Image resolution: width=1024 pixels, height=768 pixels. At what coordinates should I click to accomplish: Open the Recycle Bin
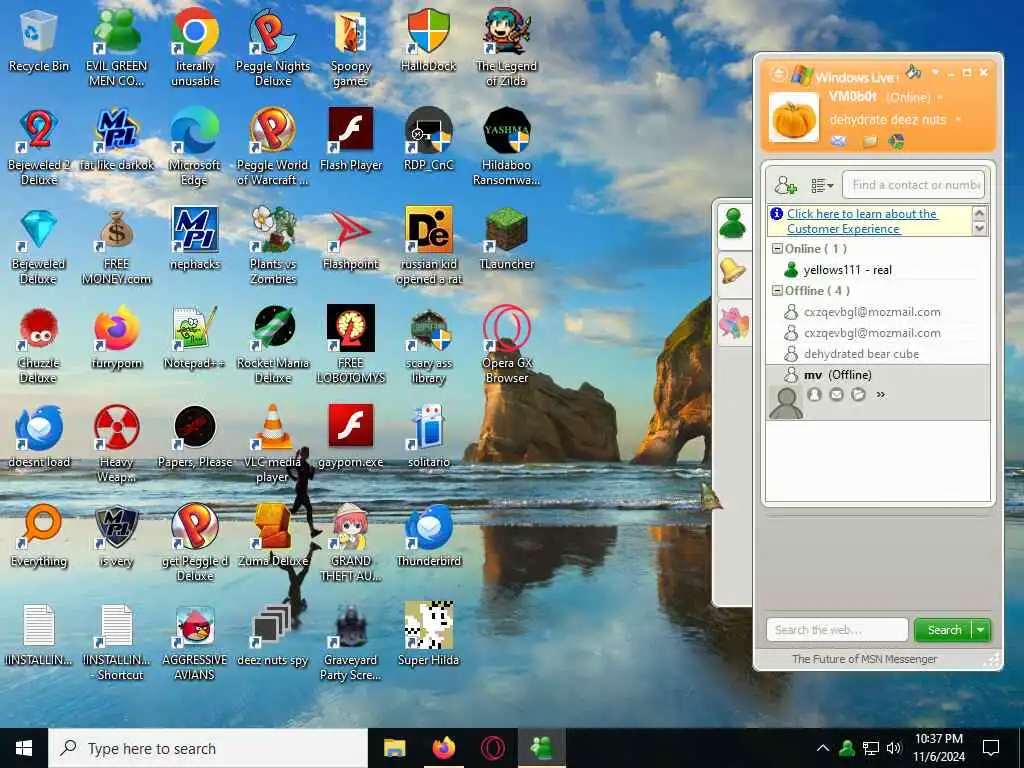(39, 41)
